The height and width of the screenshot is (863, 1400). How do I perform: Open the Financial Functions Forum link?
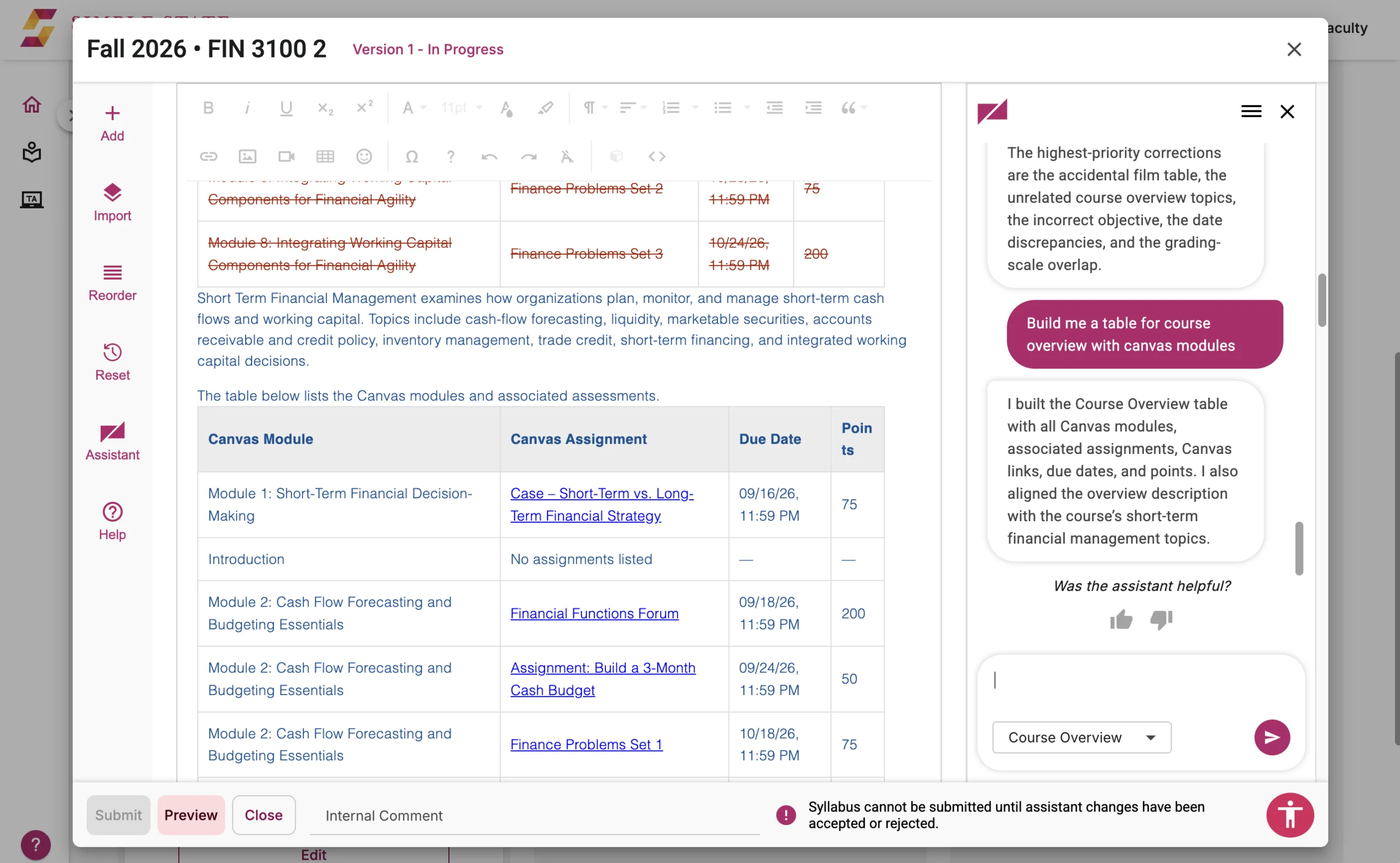[x=594, y=614]
